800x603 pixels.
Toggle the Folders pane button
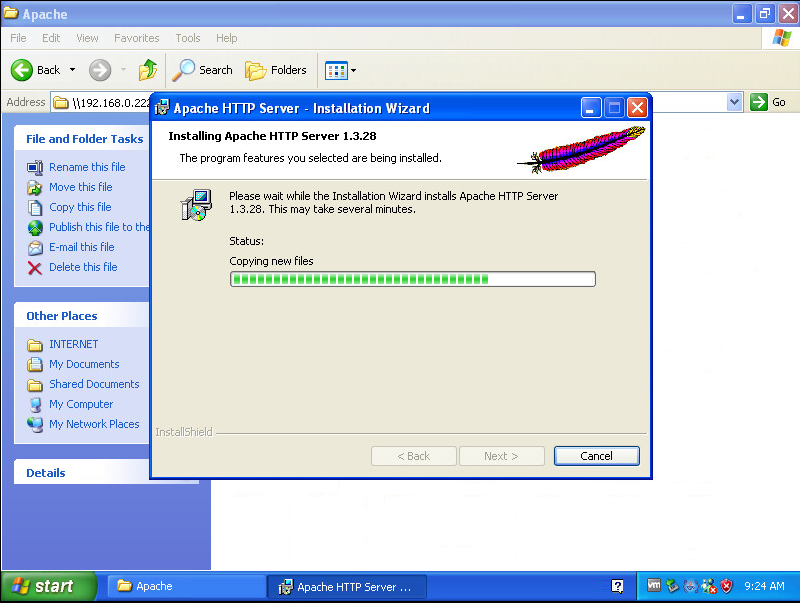(276, 70)
